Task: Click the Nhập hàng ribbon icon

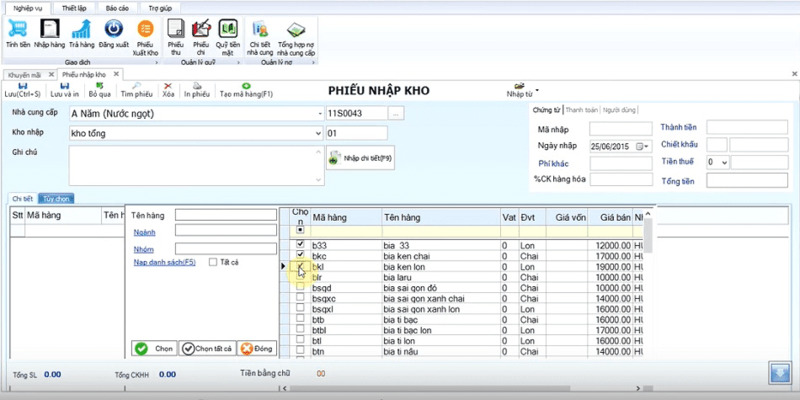Action: (x=49, y=29)
